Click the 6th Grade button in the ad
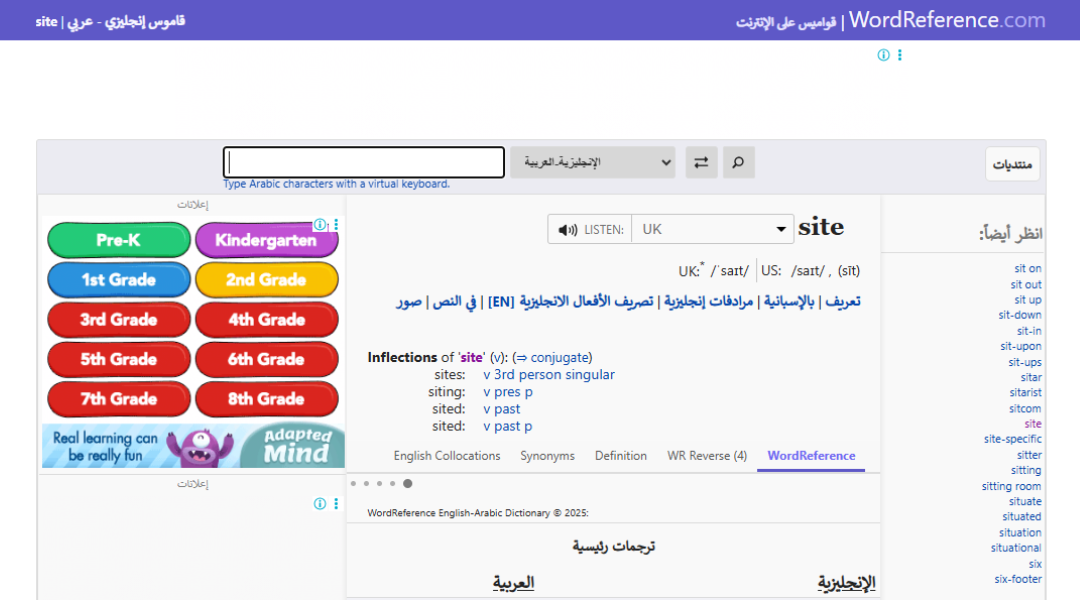Image resolution: width=1080 pixels, height=600 pixels. coord(267,359)
